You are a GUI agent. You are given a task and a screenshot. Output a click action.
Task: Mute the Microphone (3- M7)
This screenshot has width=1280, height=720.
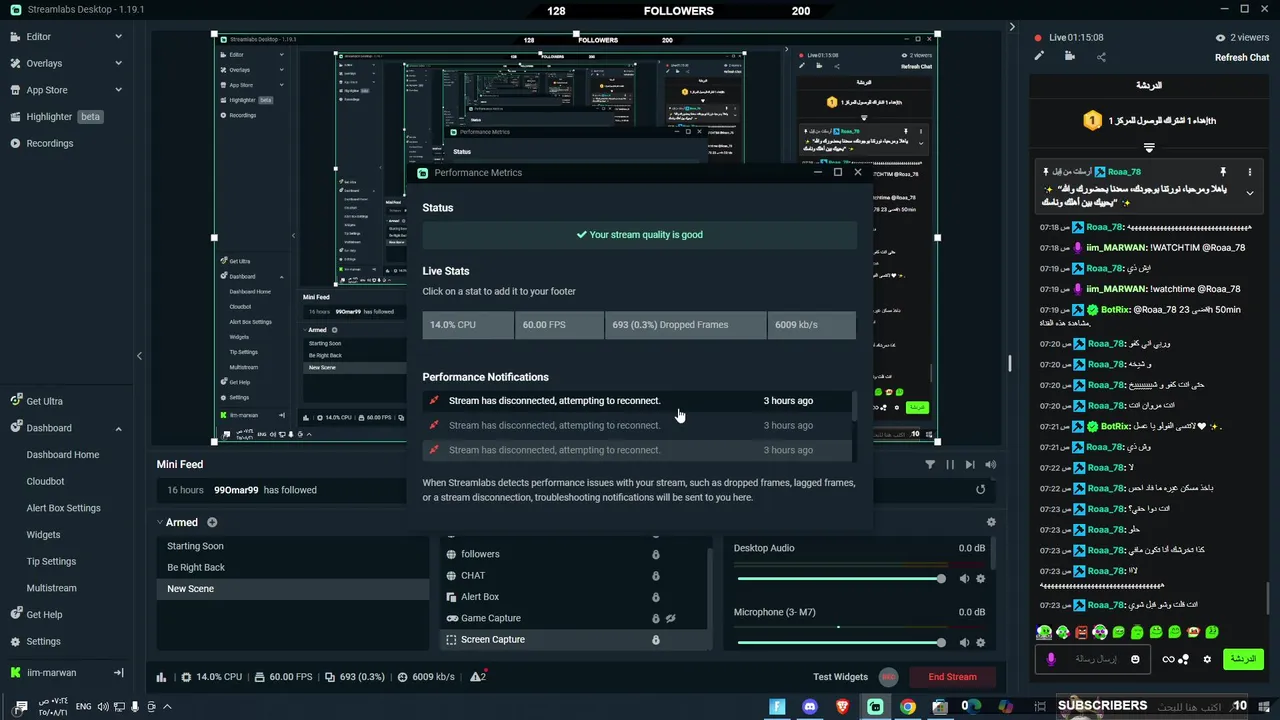[x=964, y=642]
